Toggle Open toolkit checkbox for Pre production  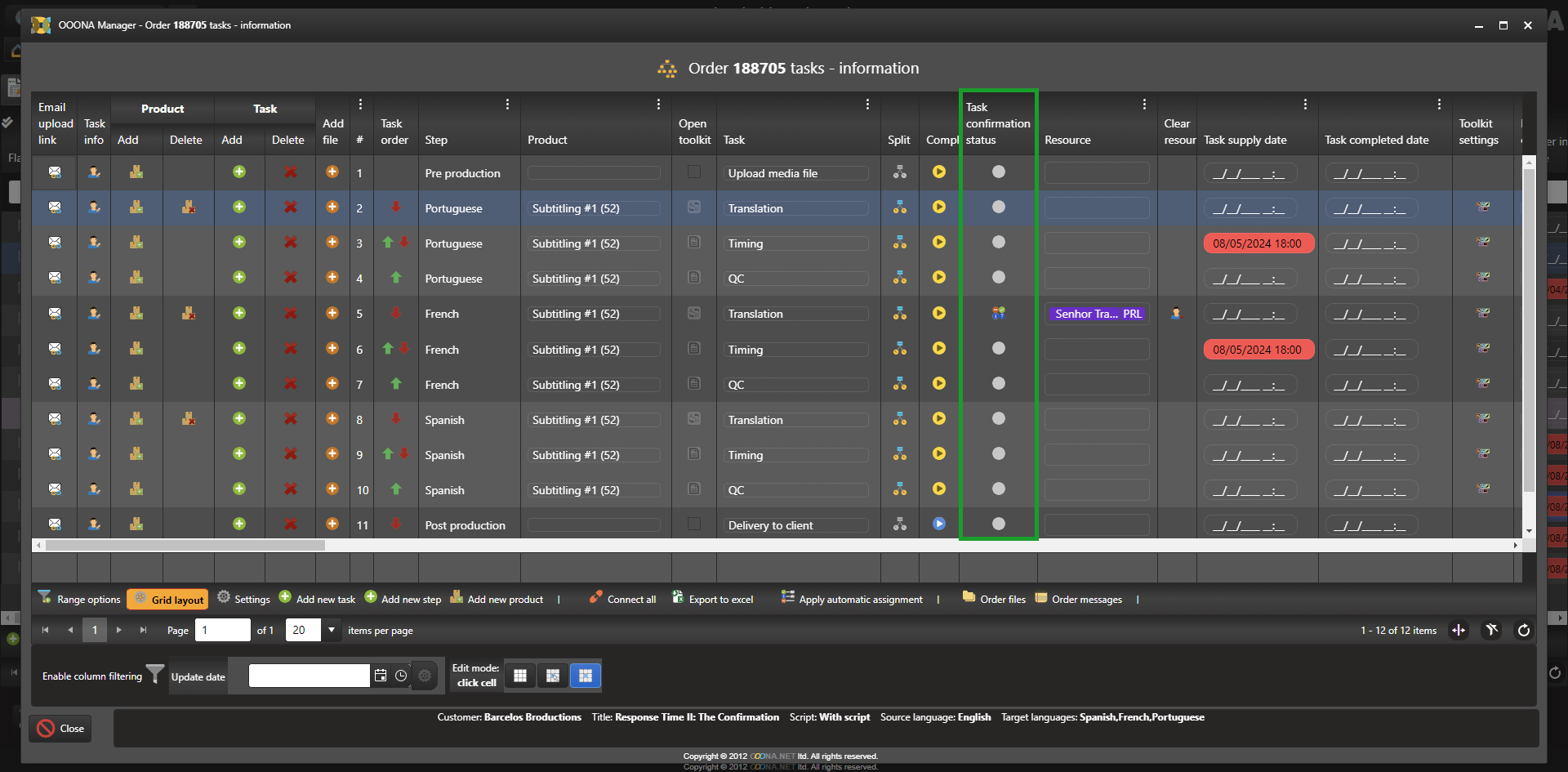(x=694, y=172)
